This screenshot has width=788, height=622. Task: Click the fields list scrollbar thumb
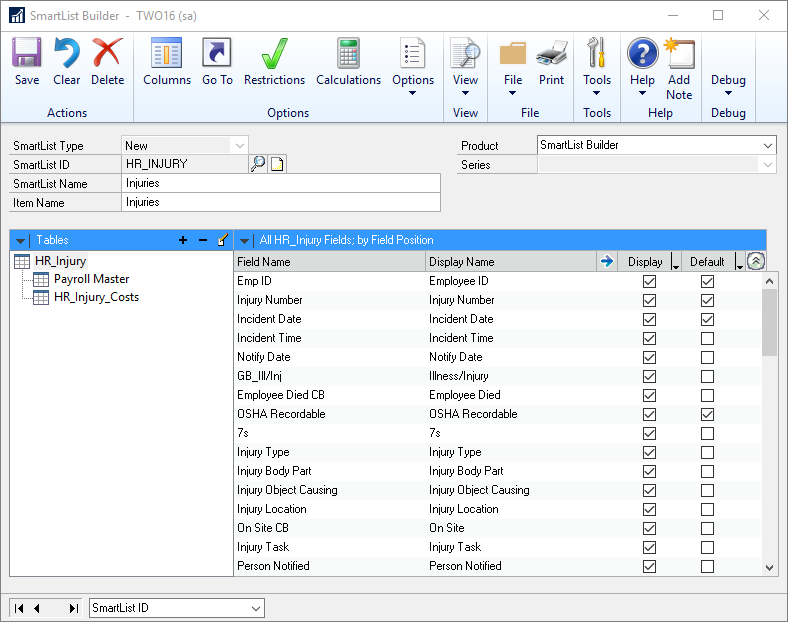(769, 322)
